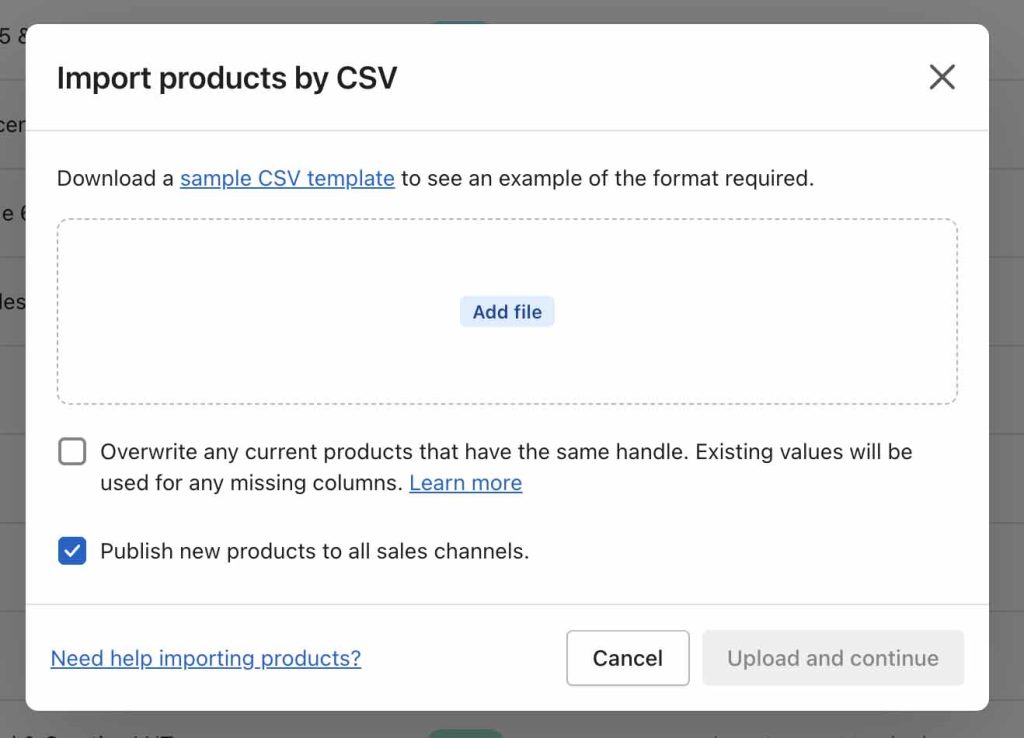Submit the import with Upload and continue
This screenshot has height=738, width=1024.
click(833, 658)
